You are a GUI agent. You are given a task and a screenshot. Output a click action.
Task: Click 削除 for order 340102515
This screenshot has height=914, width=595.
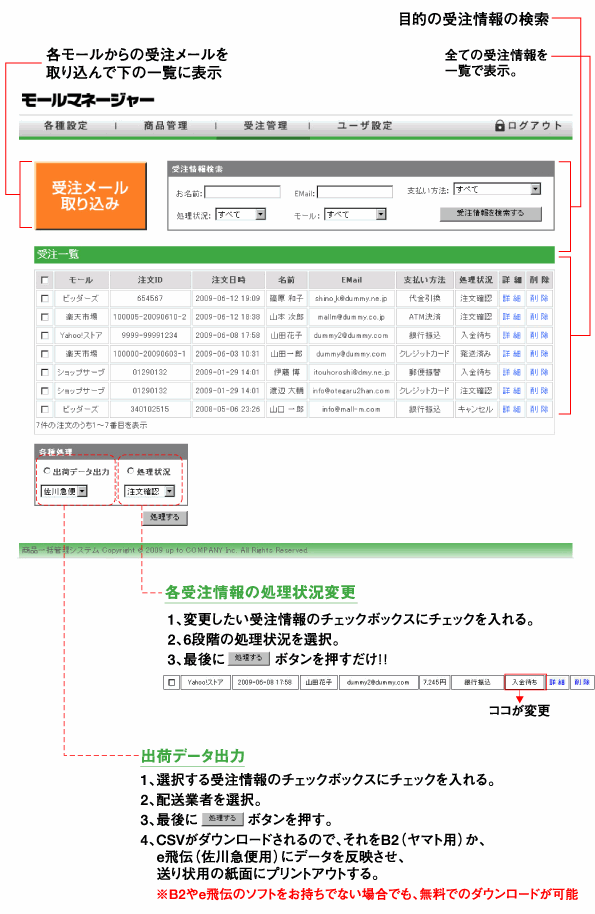(539, 409)
